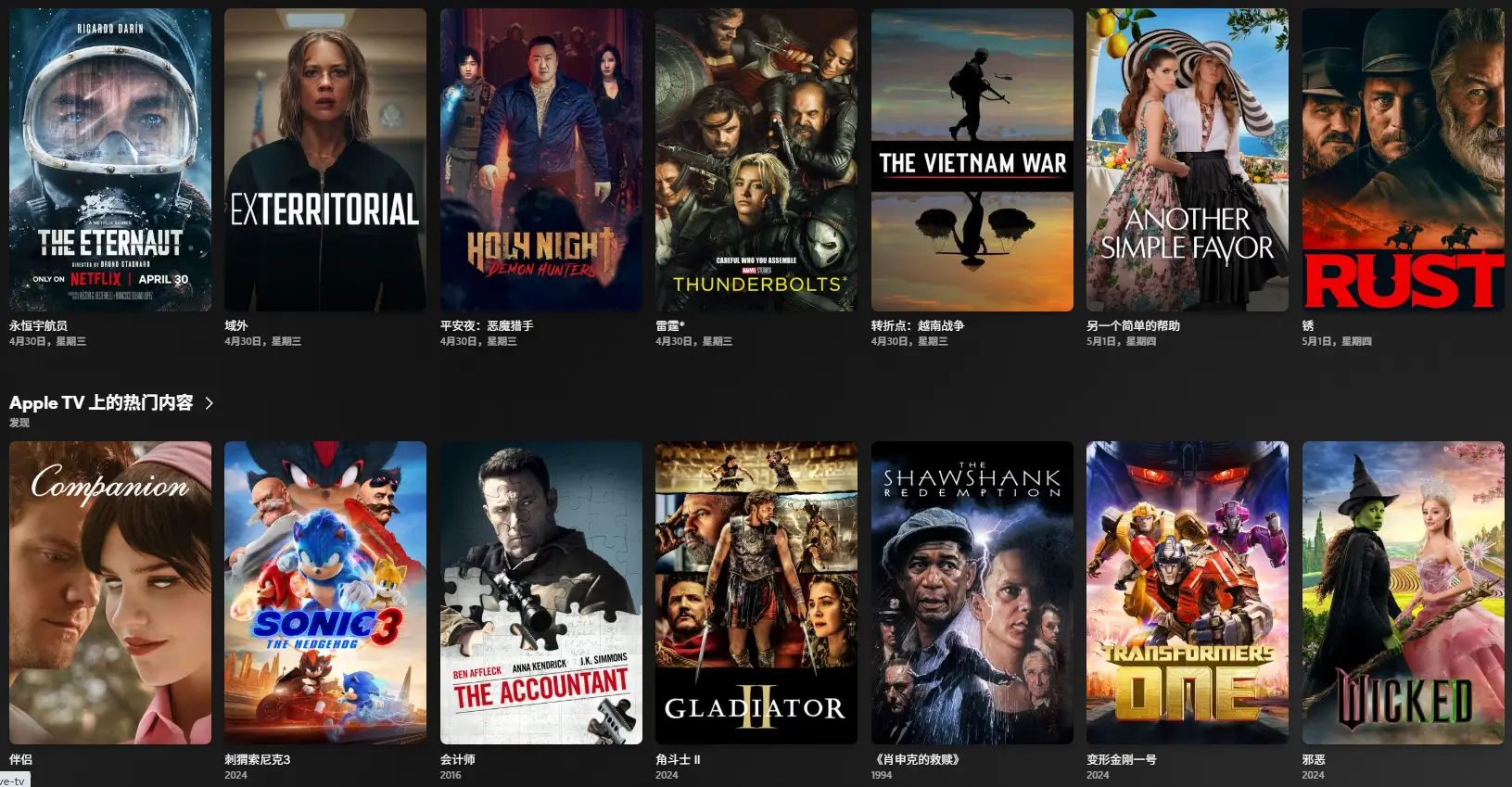Open the Rust movie poster
This screenshot has width=1512, height=787.
click(1404, 159)
